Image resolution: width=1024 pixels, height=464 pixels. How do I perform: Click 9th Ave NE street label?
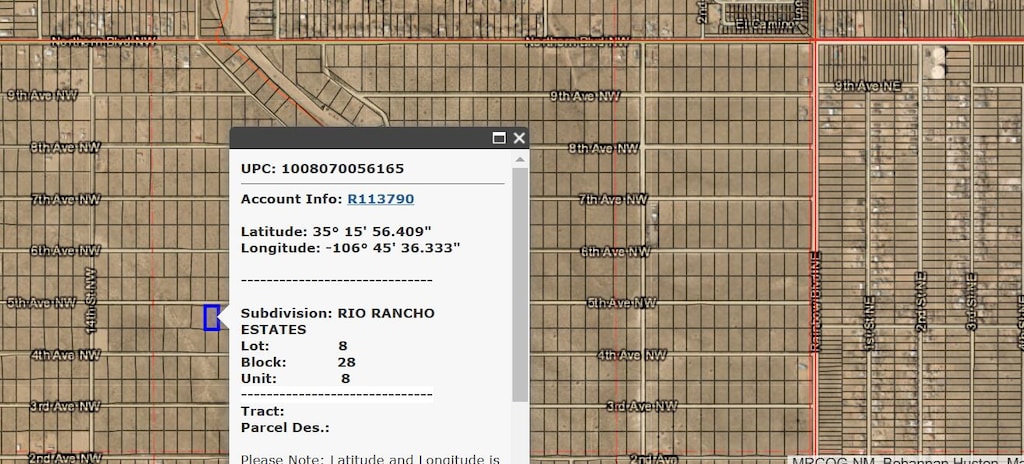pos(868,86)
